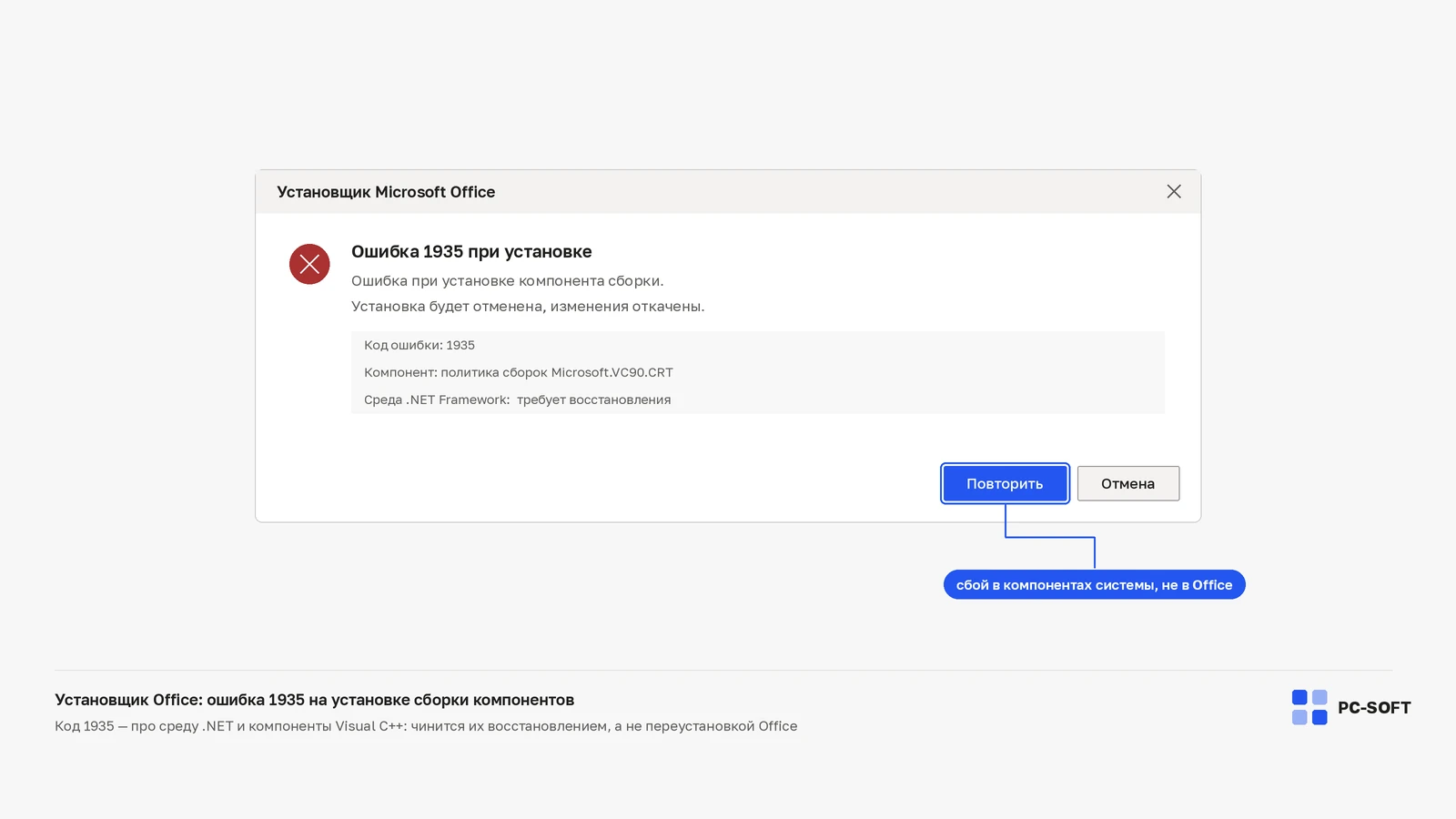This screenshot has width=1456, height=819.
Task: Select the heading "Ошибка 1935 при установке"
Action: pos(471,252)
